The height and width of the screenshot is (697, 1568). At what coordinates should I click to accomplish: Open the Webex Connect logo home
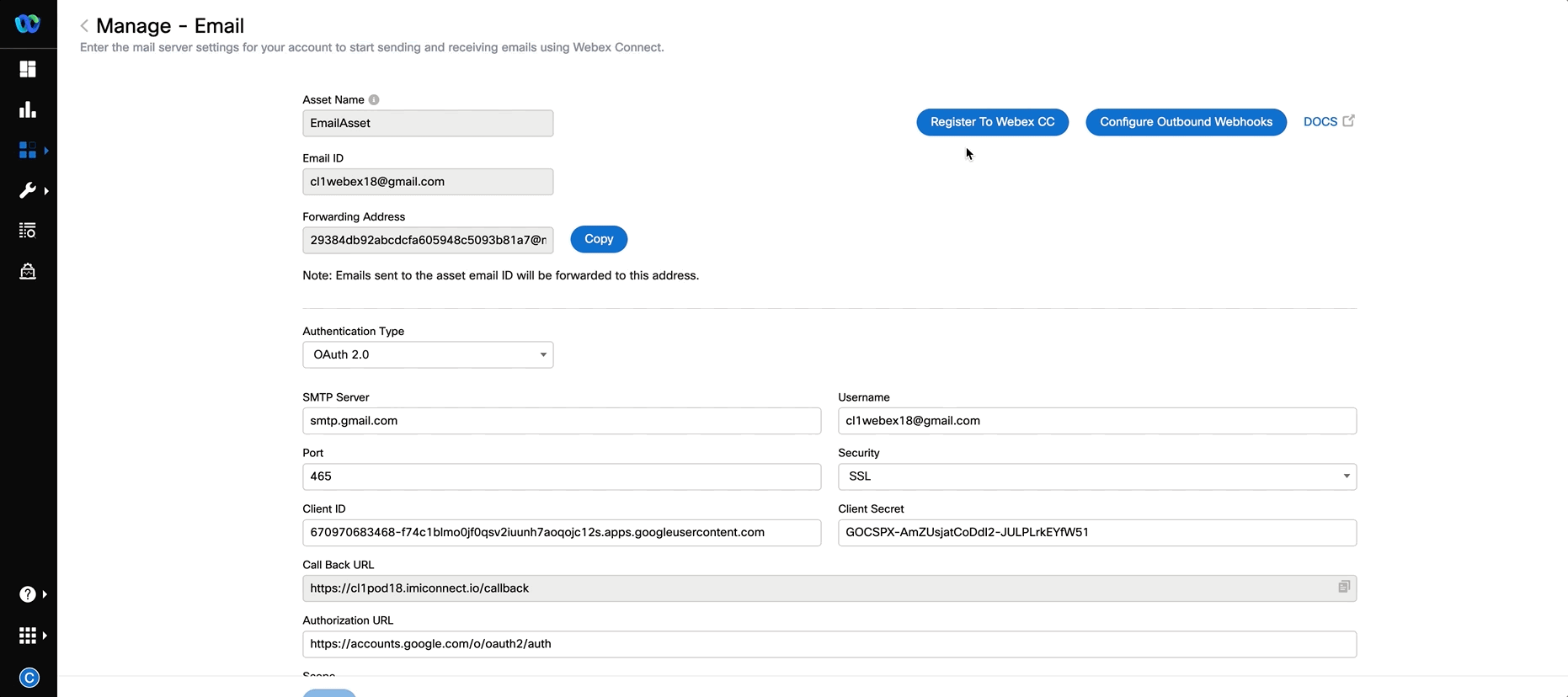pyautogui.click(x=28, y=24)
